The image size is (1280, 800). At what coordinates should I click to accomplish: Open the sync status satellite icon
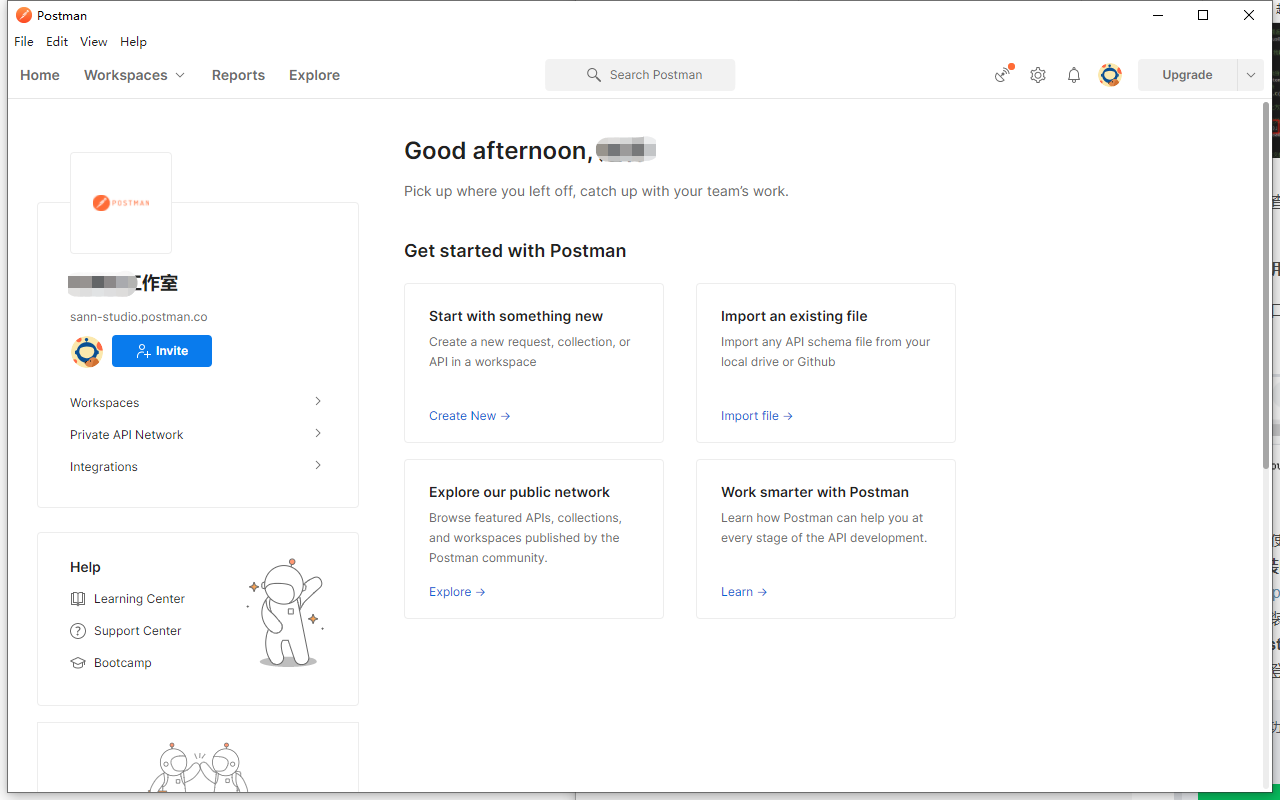[1003, 75]
